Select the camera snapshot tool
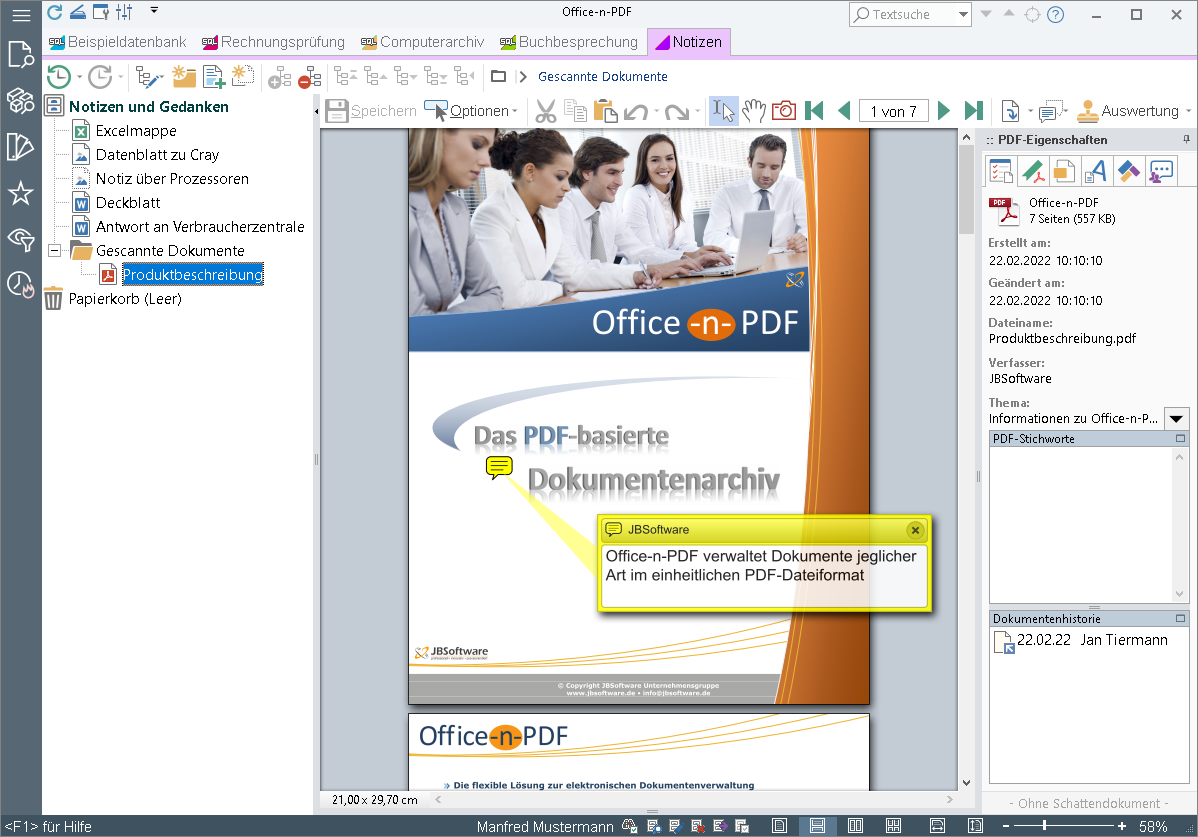 [x=783, y=111]
